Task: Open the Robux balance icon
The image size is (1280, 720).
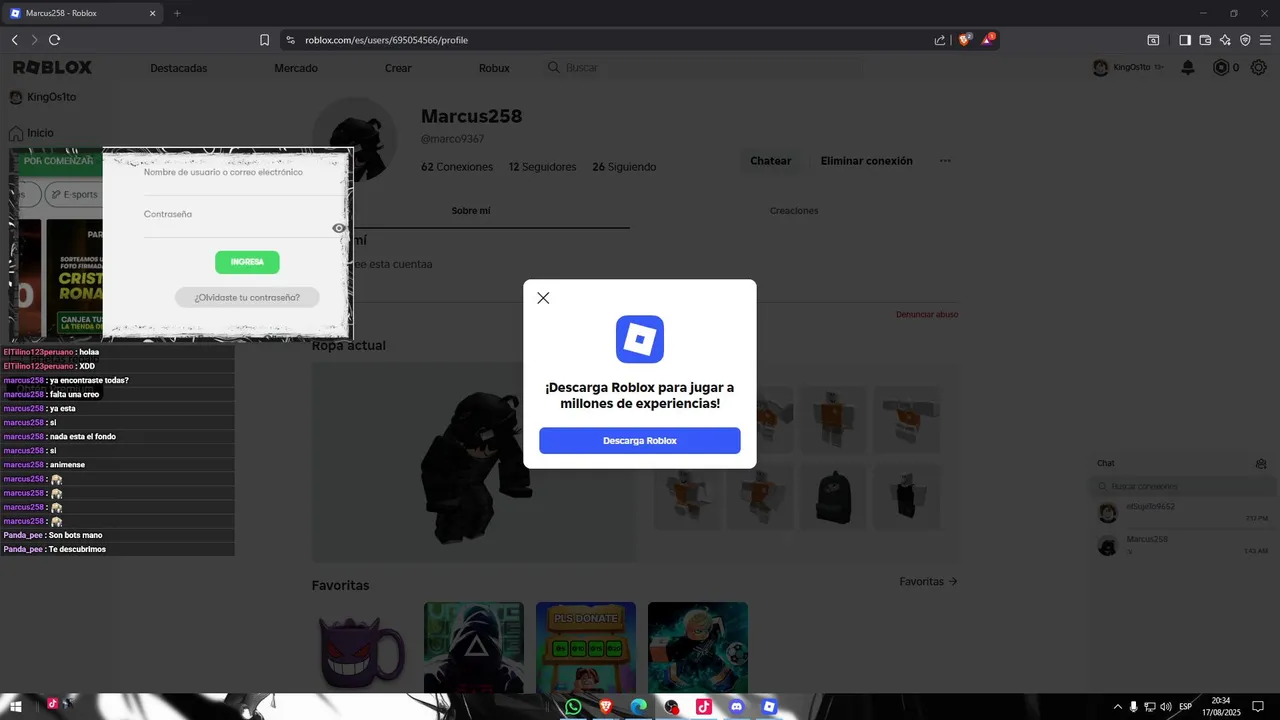Action: click(1220, 68)
